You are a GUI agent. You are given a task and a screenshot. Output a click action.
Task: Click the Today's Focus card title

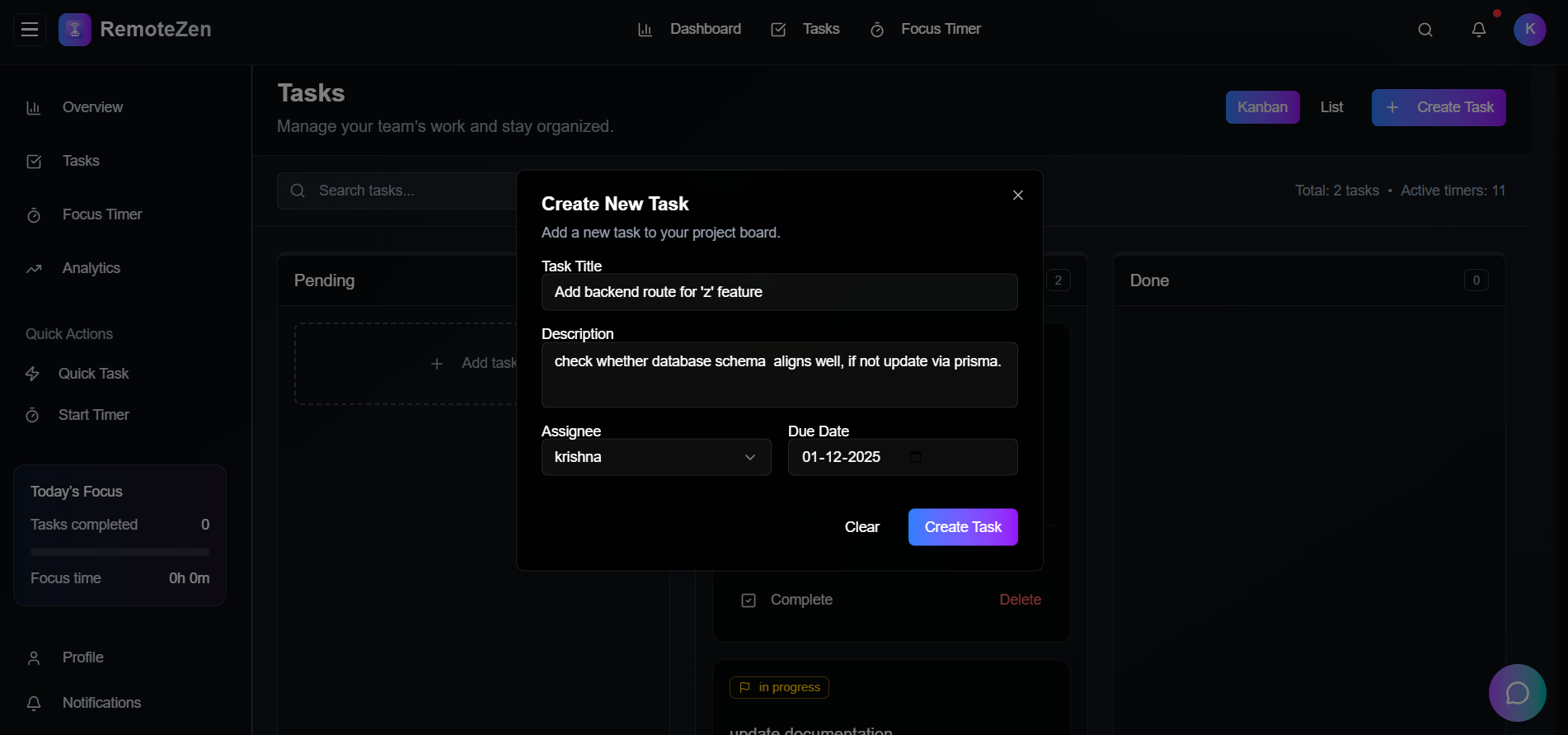click(x=77, y=492)
